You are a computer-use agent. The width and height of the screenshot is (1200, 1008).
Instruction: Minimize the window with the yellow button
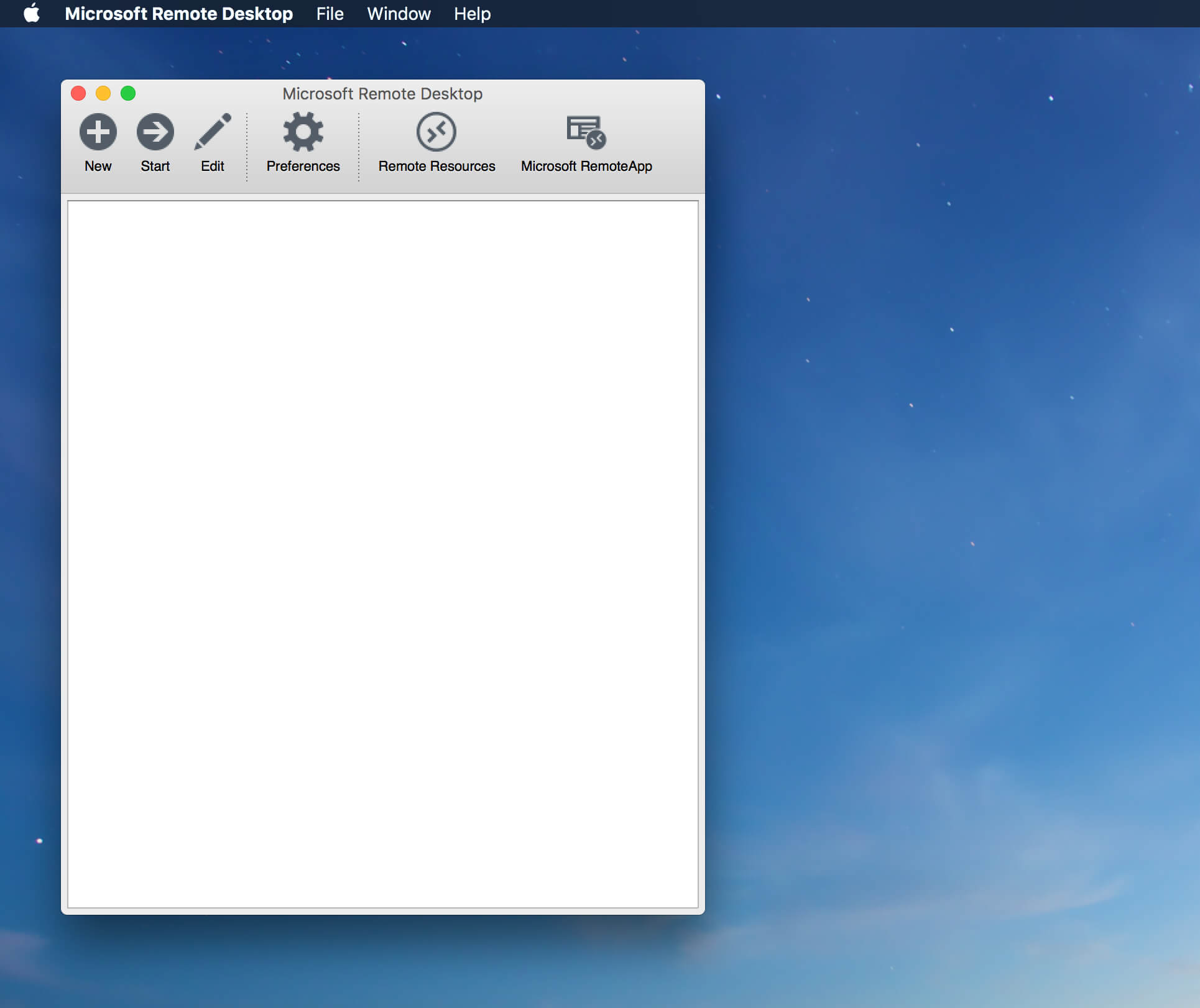103,93
